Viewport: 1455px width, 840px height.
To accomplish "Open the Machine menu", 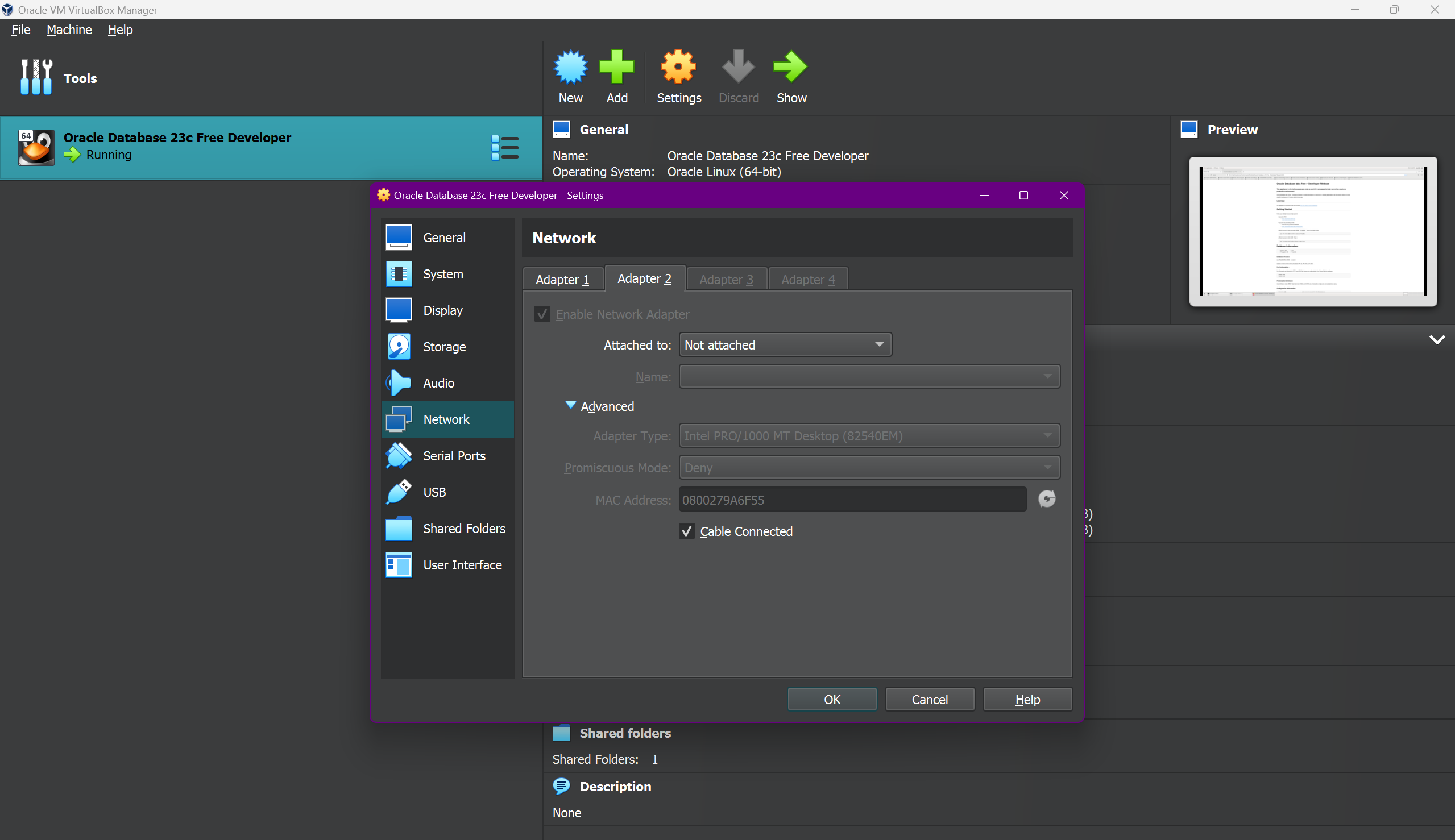I will (69, 30).
